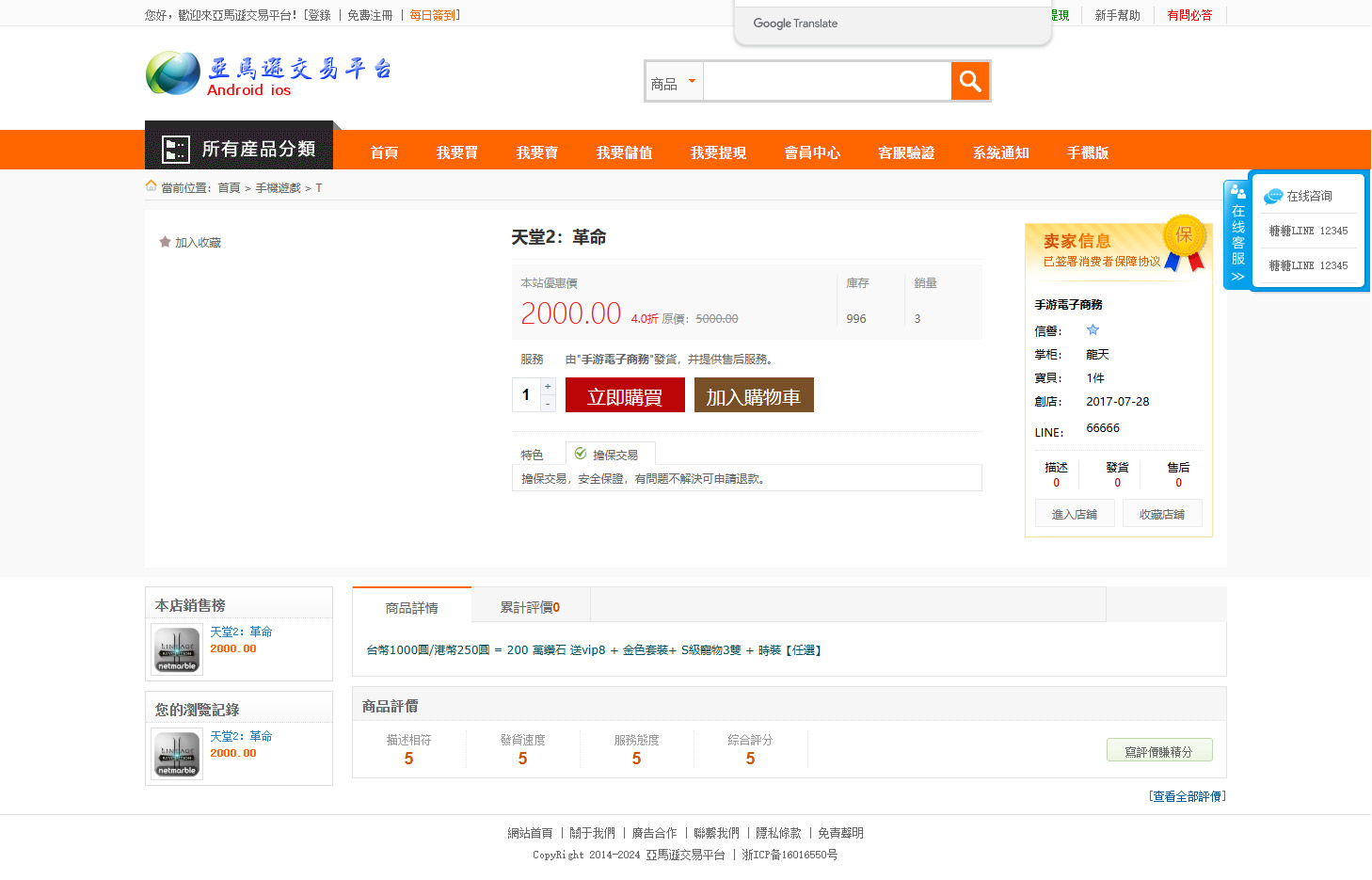
Task: Click the all product categories icon
Action: [176, 150]
